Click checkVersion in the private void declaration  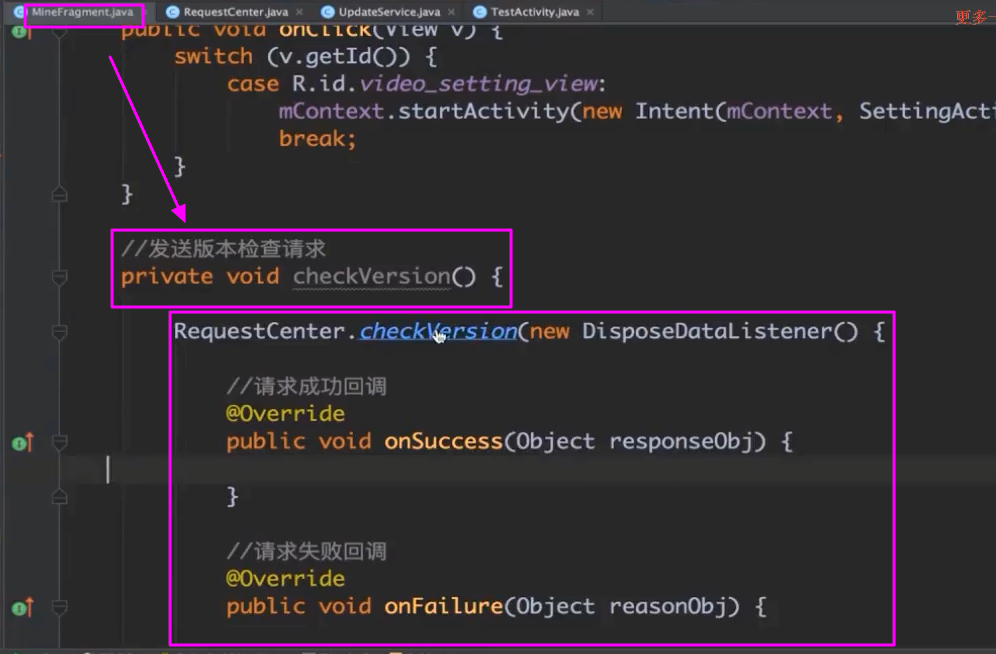[x=372, y=277]
